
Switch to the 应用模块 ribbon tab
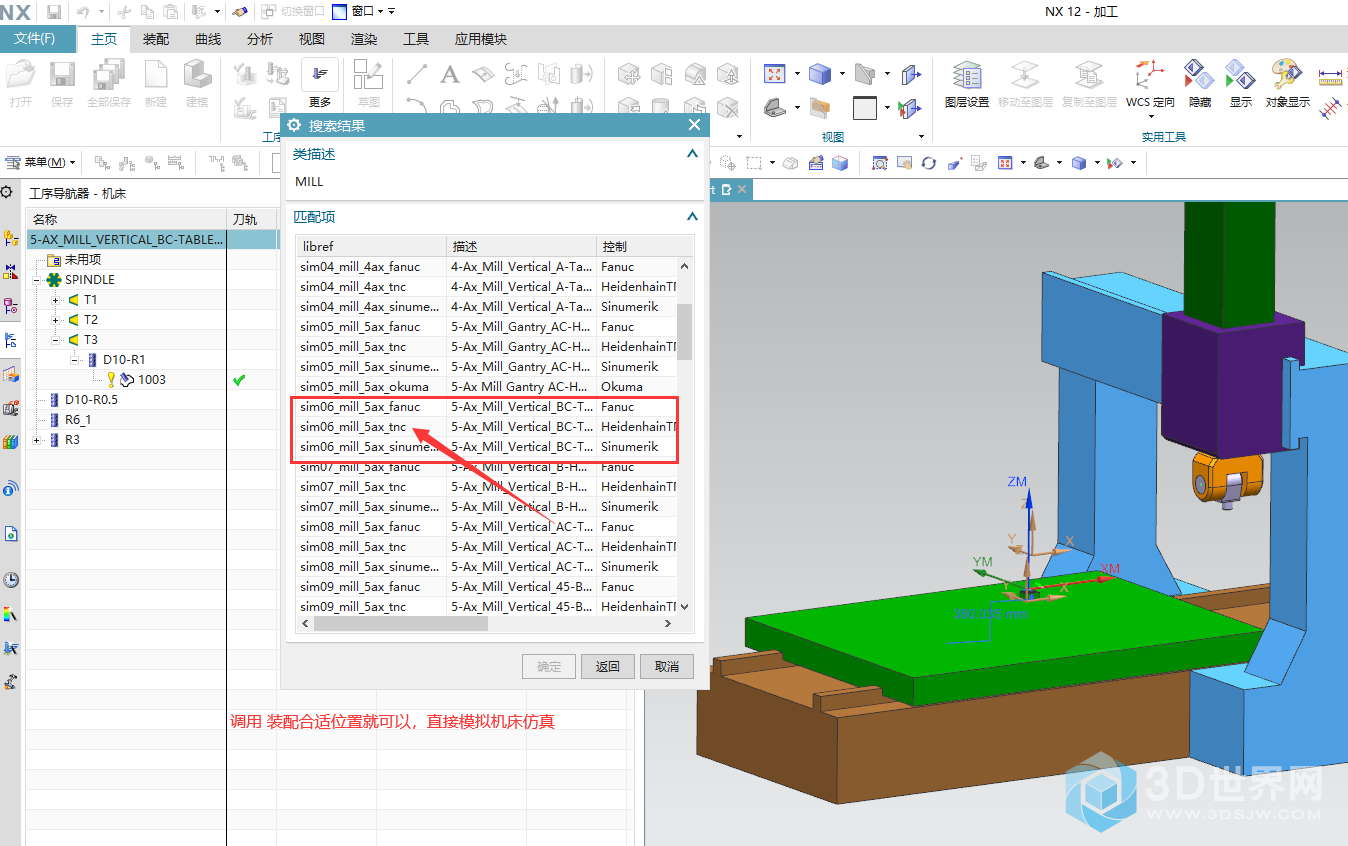(481, 39)
